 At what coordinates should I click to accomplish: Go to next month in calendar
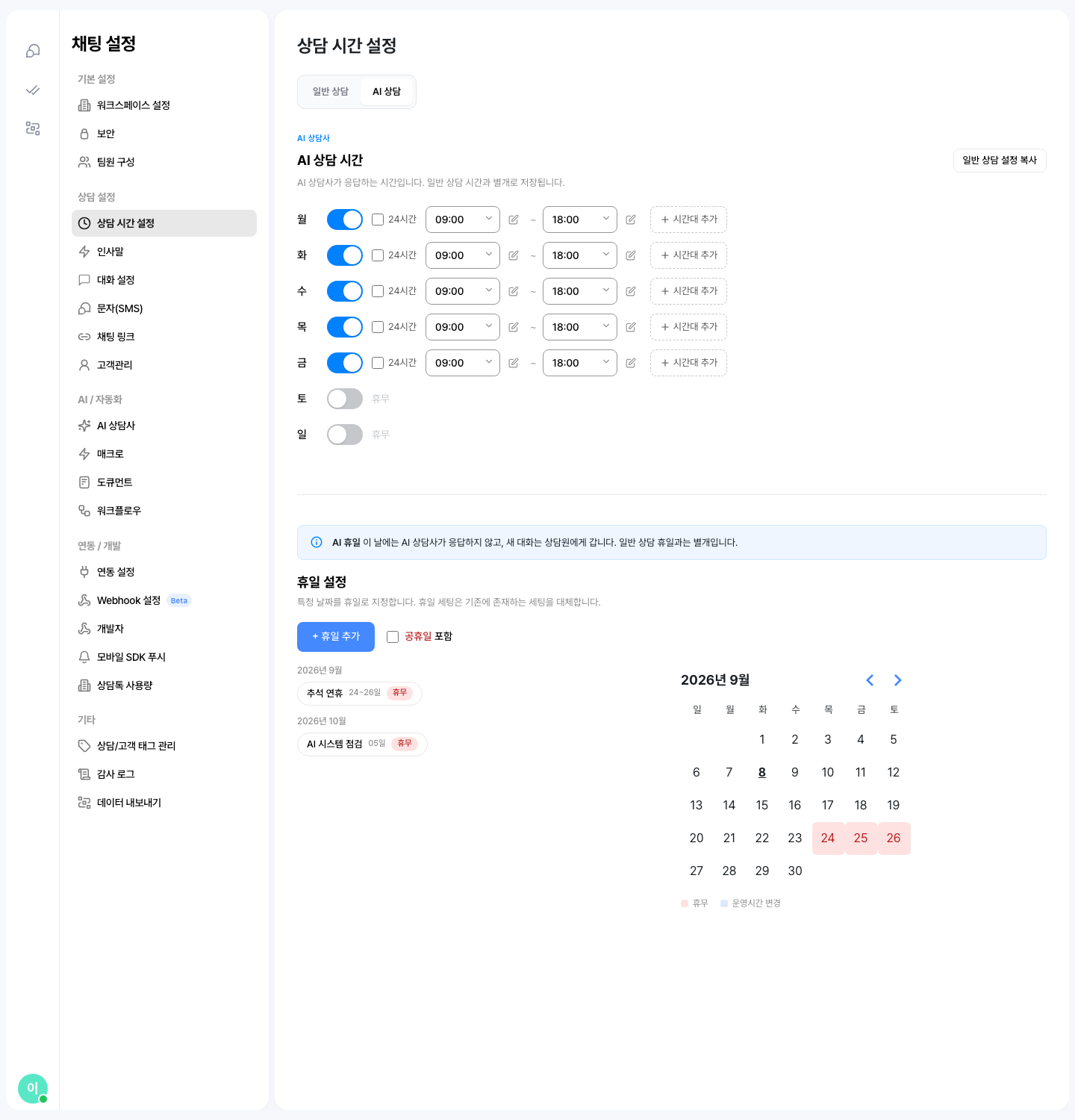click(898, 680)
